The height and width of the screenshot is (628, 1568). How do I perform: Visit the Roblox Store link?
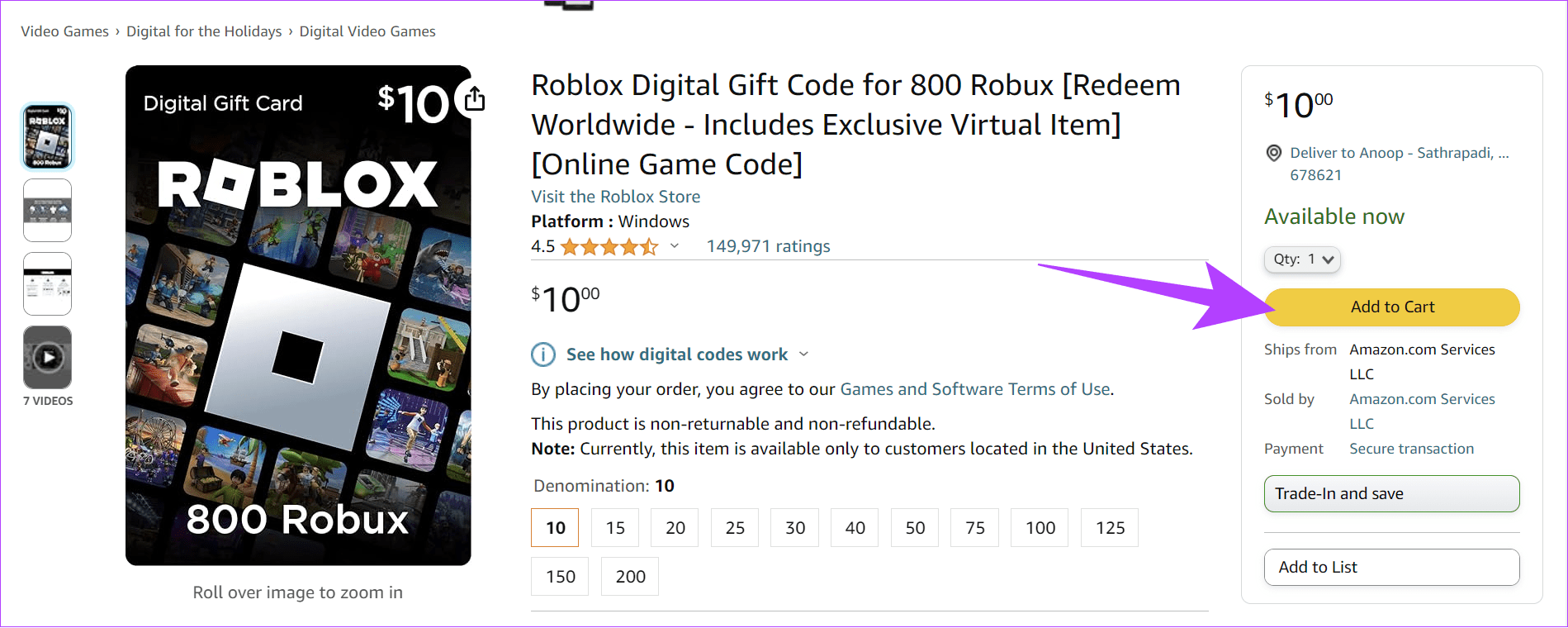615,197
